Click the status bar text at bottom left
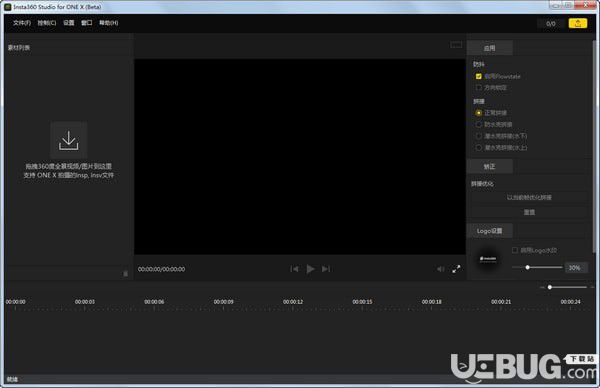The height and width of the screenshot is (388, 600). coord(12,379)
